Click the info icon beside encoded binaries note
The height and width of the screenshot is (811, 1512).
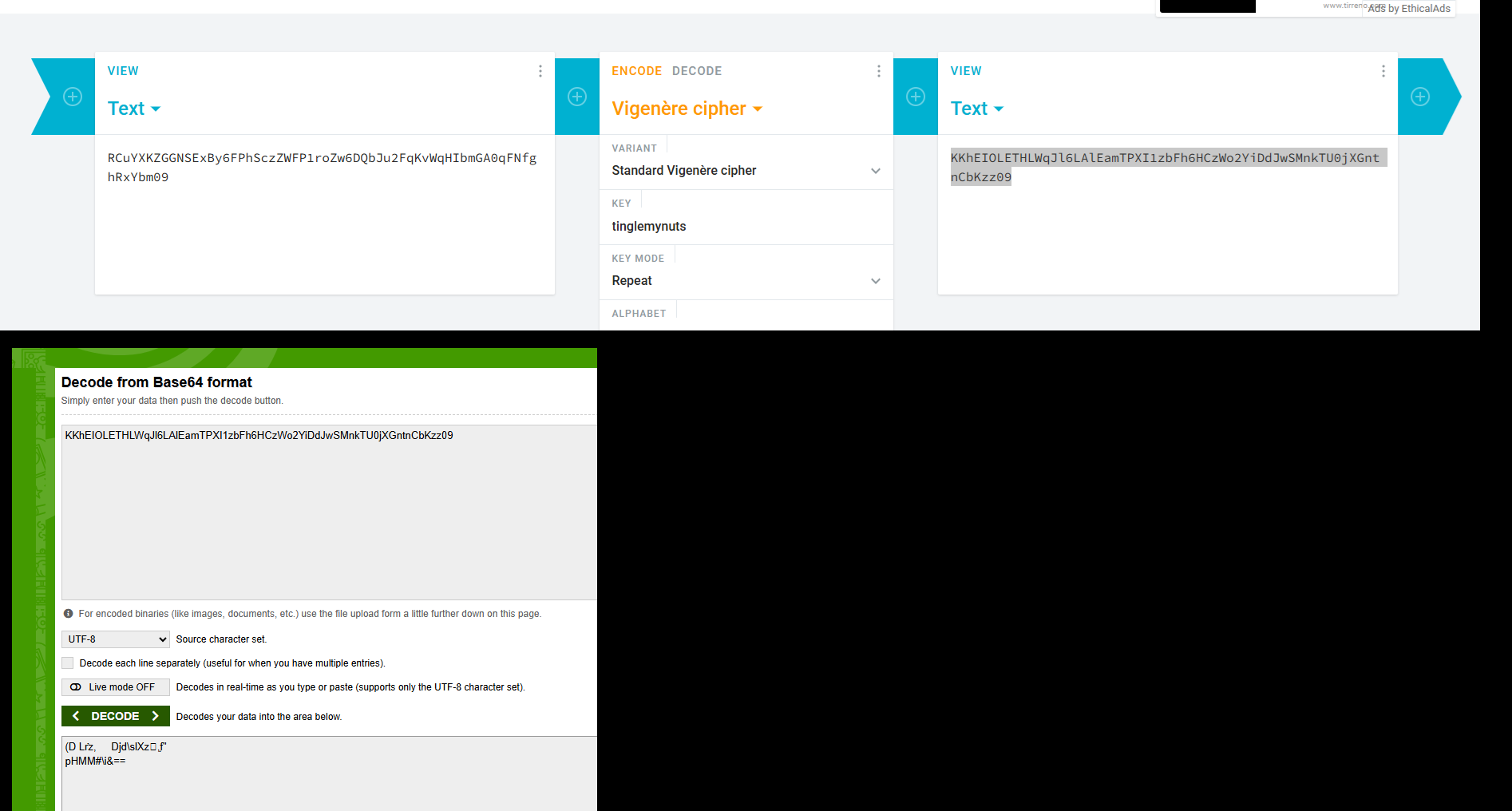69,614
